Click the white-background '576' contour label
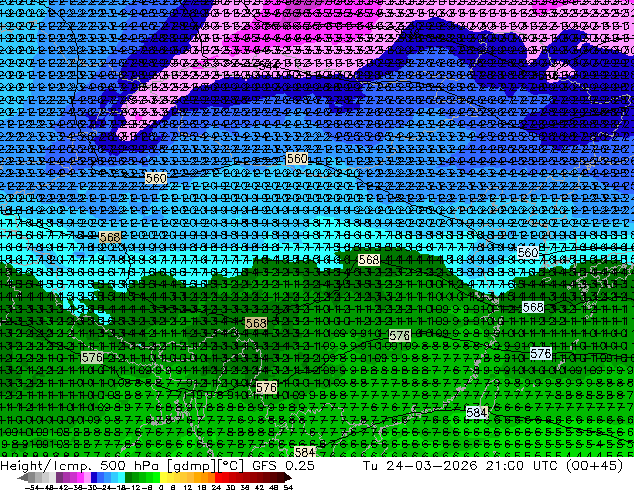The image size is (634, 490). coord(541,354)
